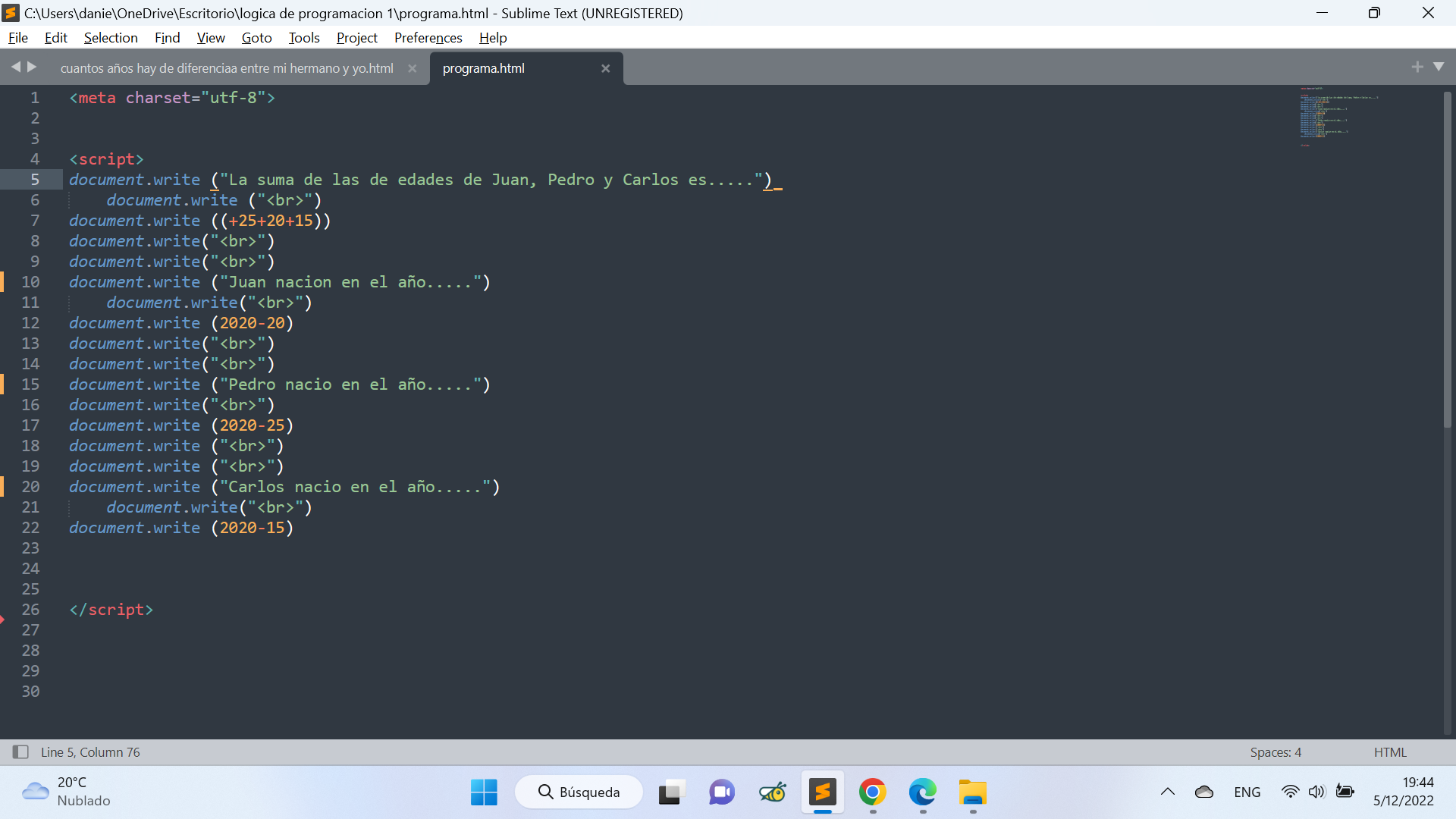
Task: Toggle the side bar icon in status bar
Action: (x=20, y=752)
